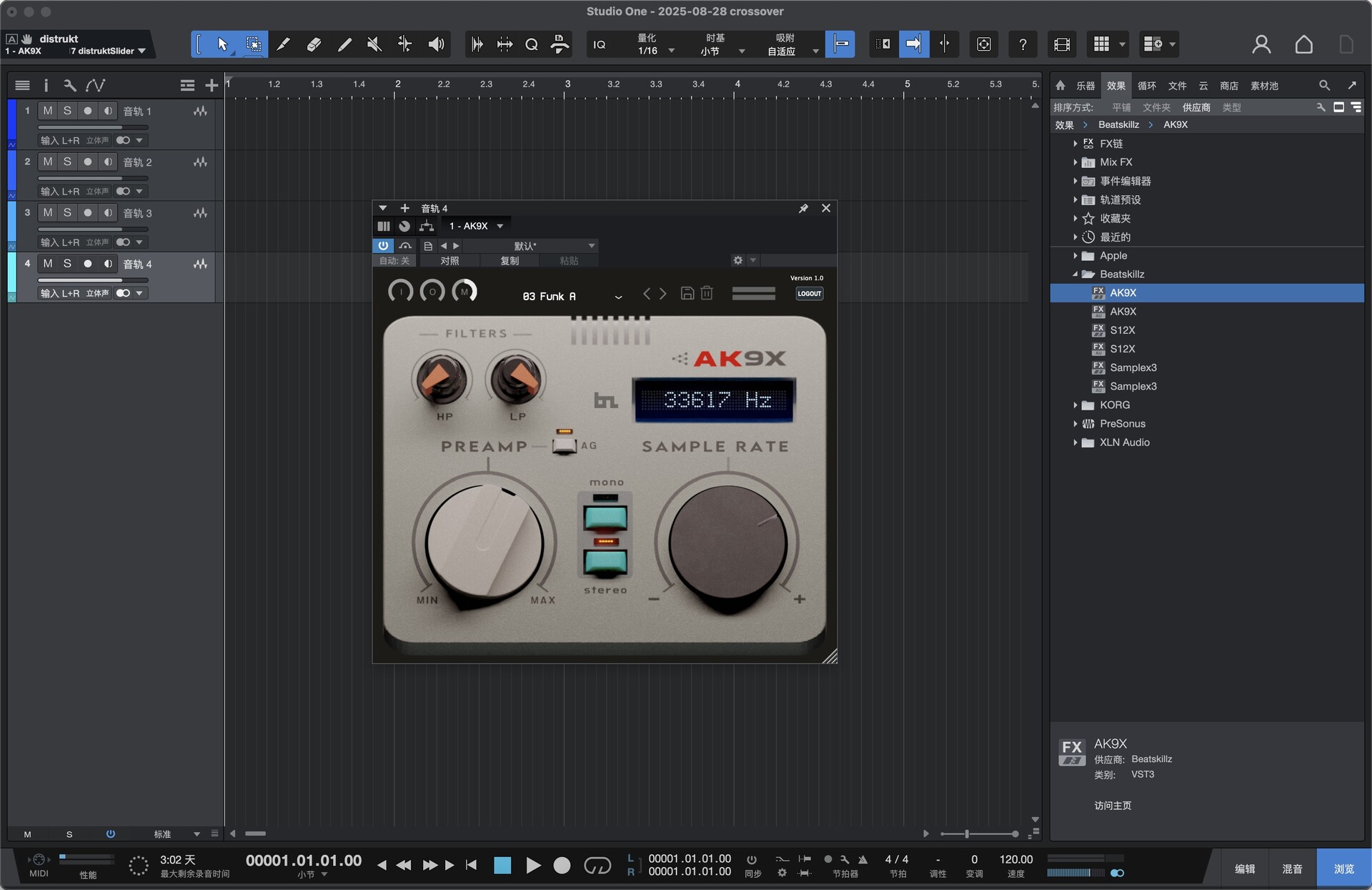Image resolution: width=1372 pixels, height=890 pixels.
Task: Expand PreSonus vendor folder
Action: coord(1075,423)
